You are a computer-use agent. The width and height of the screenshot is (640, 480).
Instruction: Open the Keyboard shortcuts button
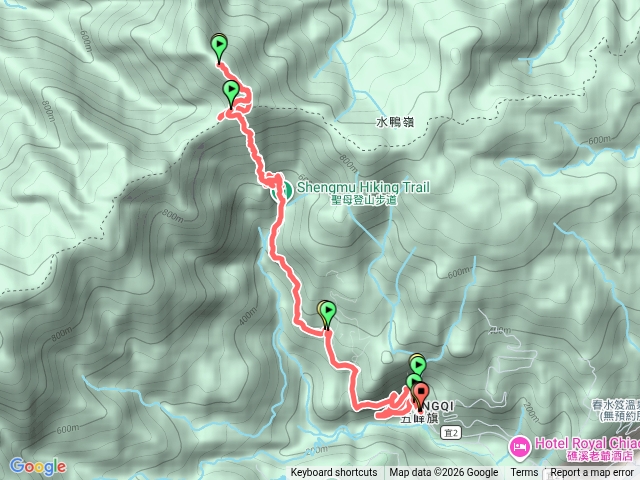click(333, 473)
